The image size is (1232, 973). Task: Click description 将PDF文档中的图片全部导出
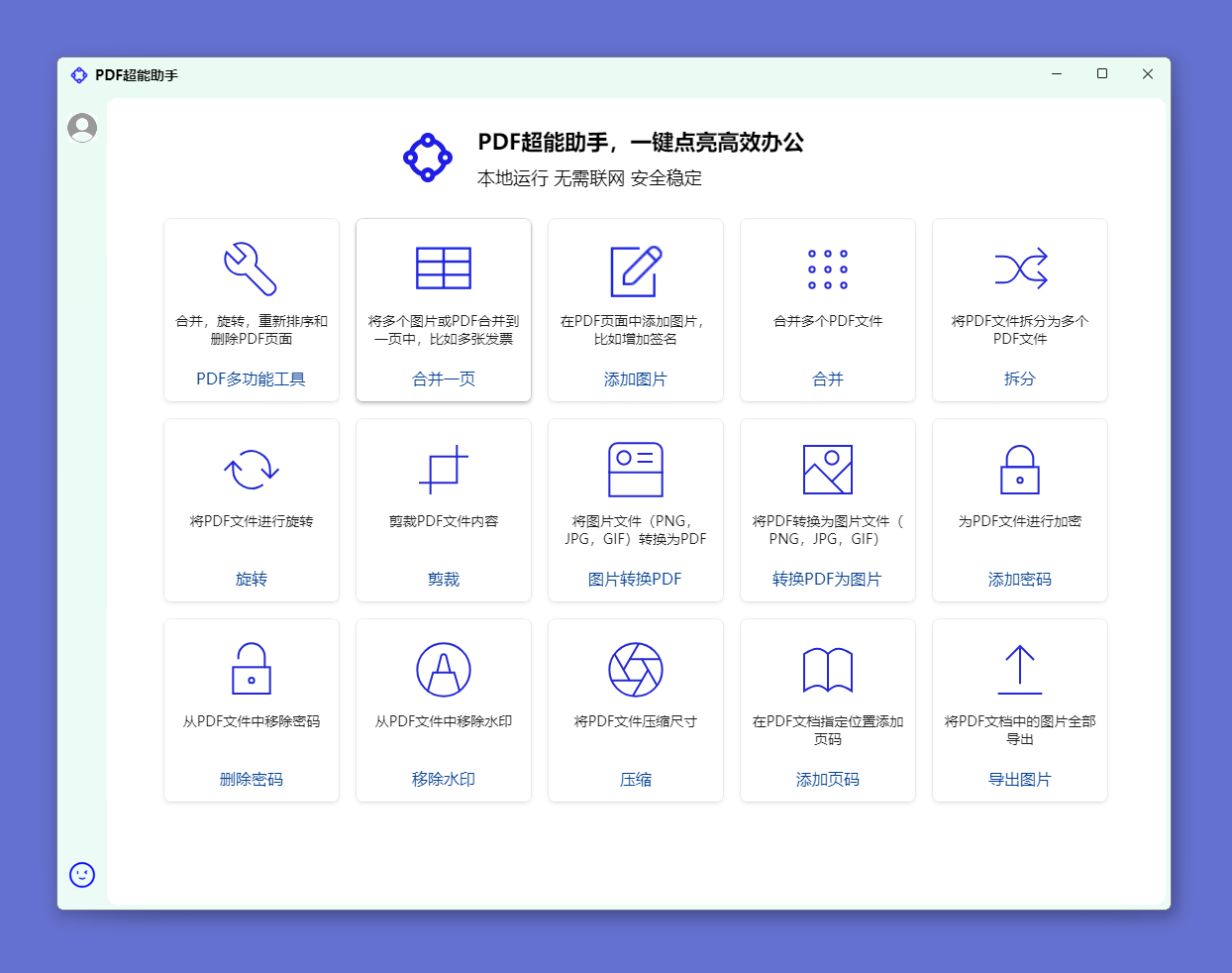tap(1020, 730)
